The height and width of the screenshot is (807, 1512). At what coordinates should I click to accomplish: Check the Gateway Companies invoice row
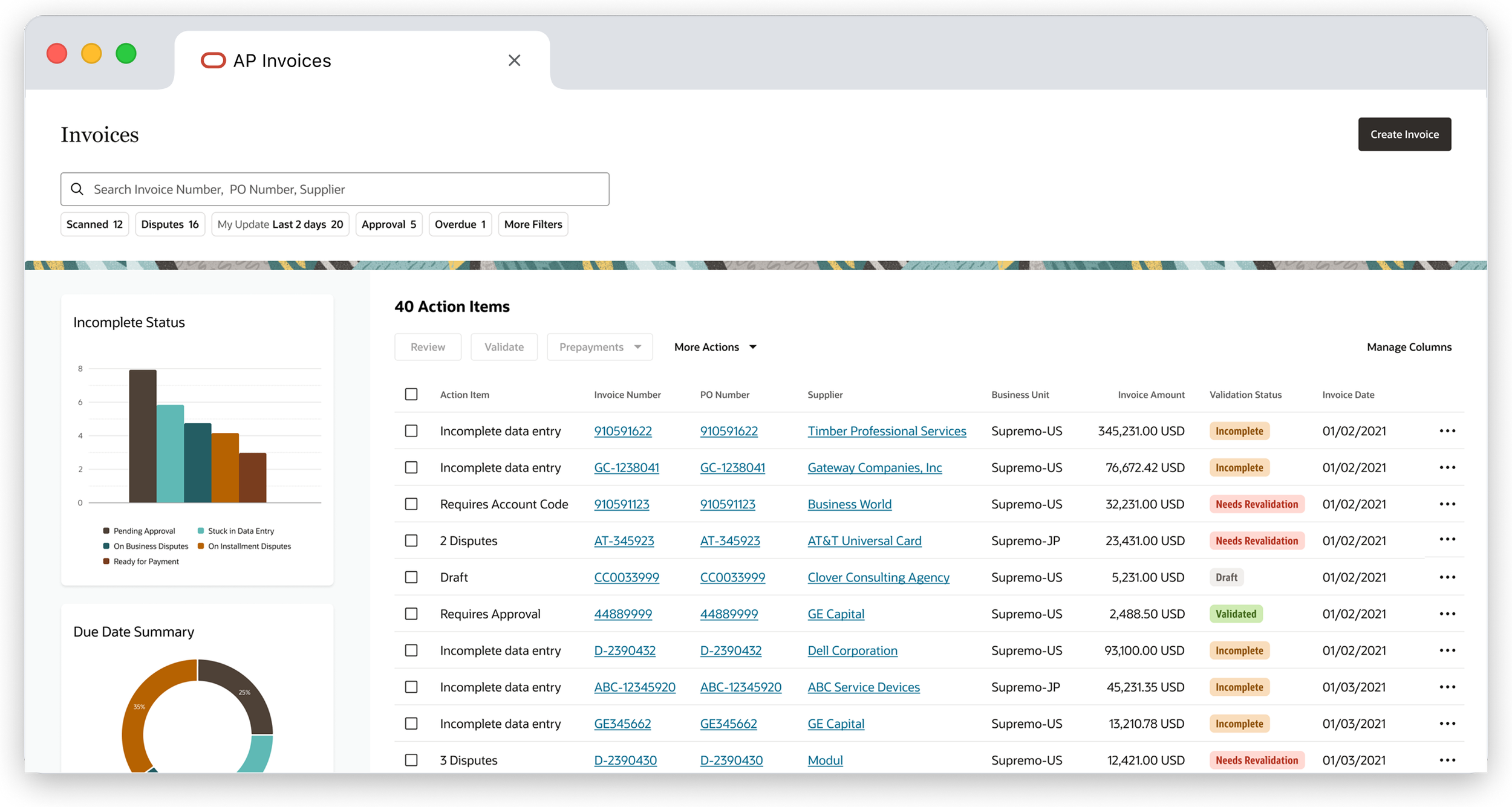411,468
